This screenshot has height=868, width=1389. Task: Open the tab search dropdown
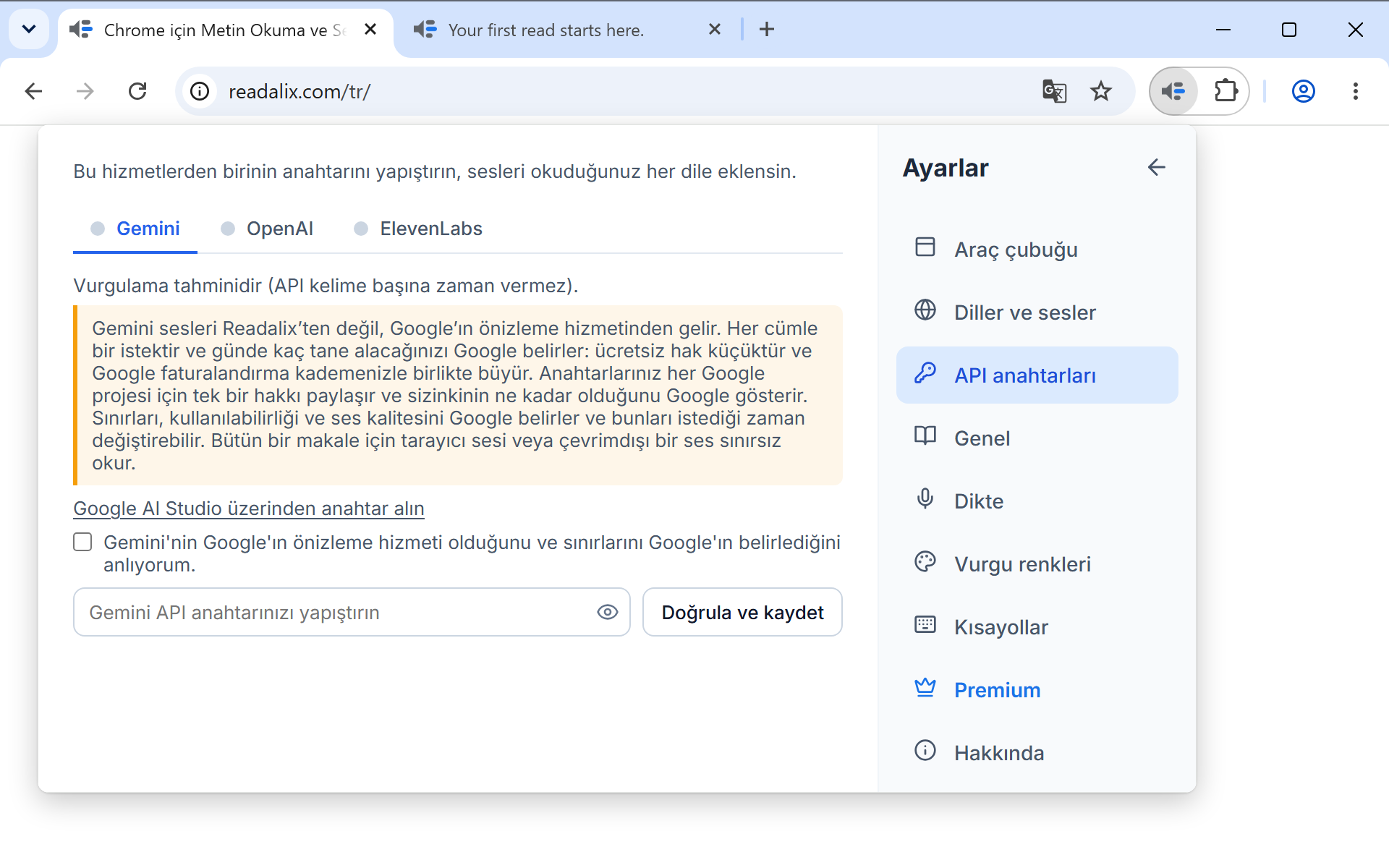[29, 30]
